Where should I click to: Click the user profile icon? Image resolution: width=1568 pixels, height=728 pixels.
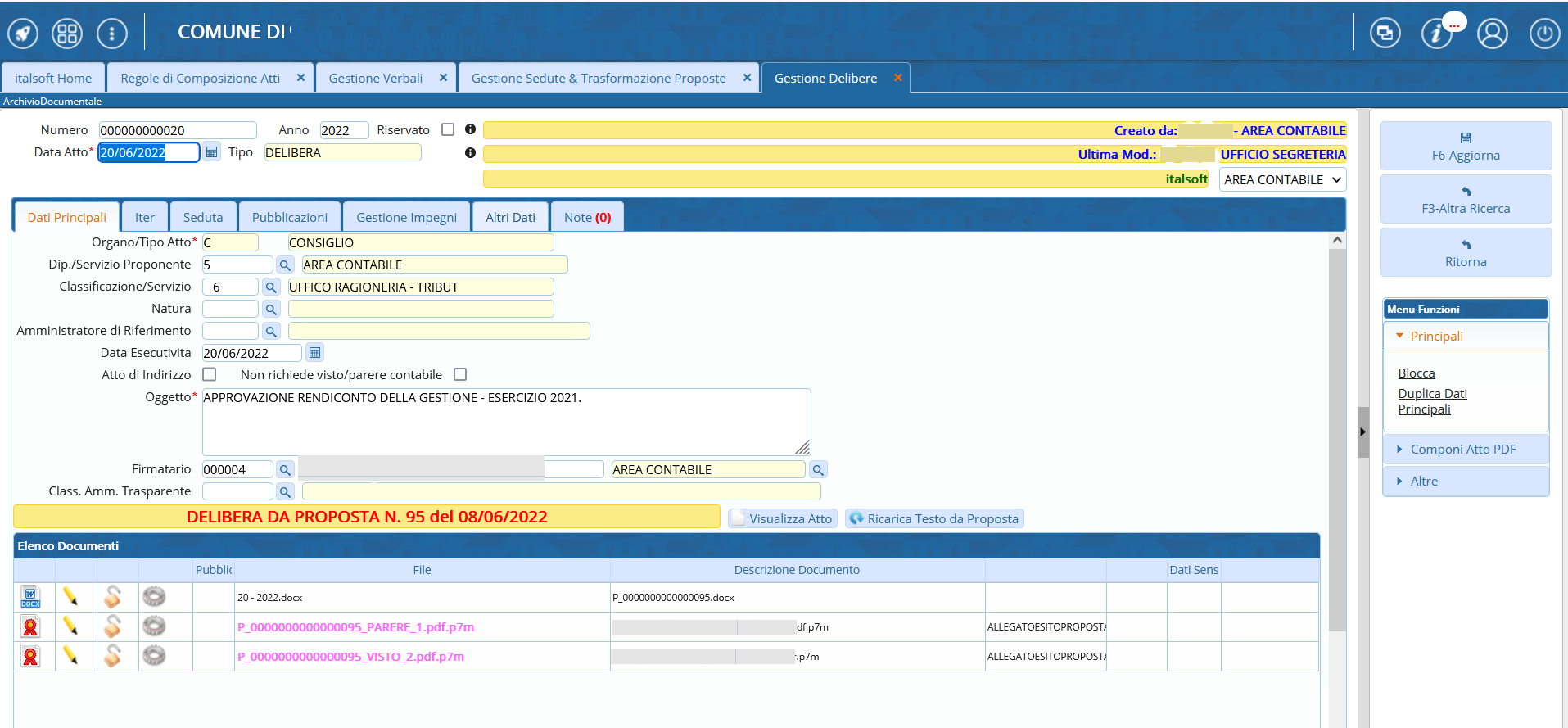tap(1492, 34)
